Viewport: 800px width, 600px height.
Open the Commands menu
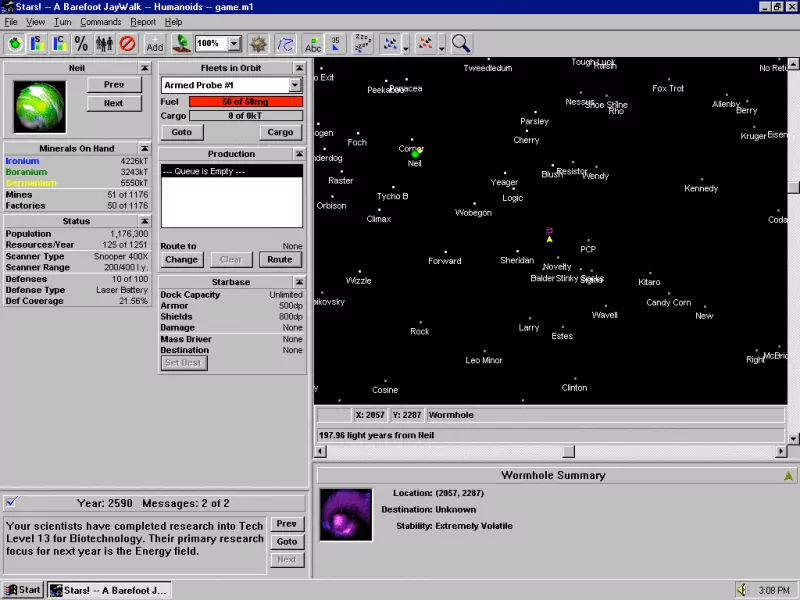coord(100,22)
